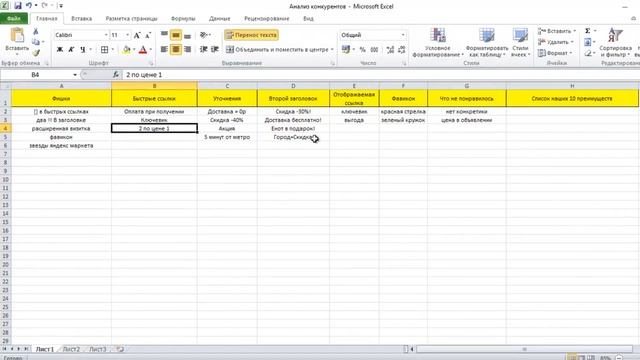Viewport: 640px width, 360px height.
Task: Select sheet tab Лист2
Action: click(71, 349)
